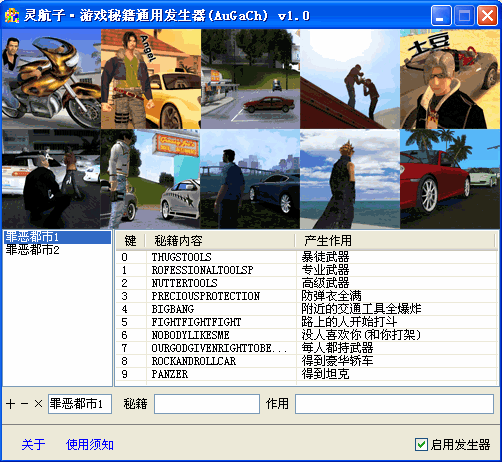This screenshot has height=462, width=502.
Task: Click the effect text 高级武器
Action: pos(325,283)
